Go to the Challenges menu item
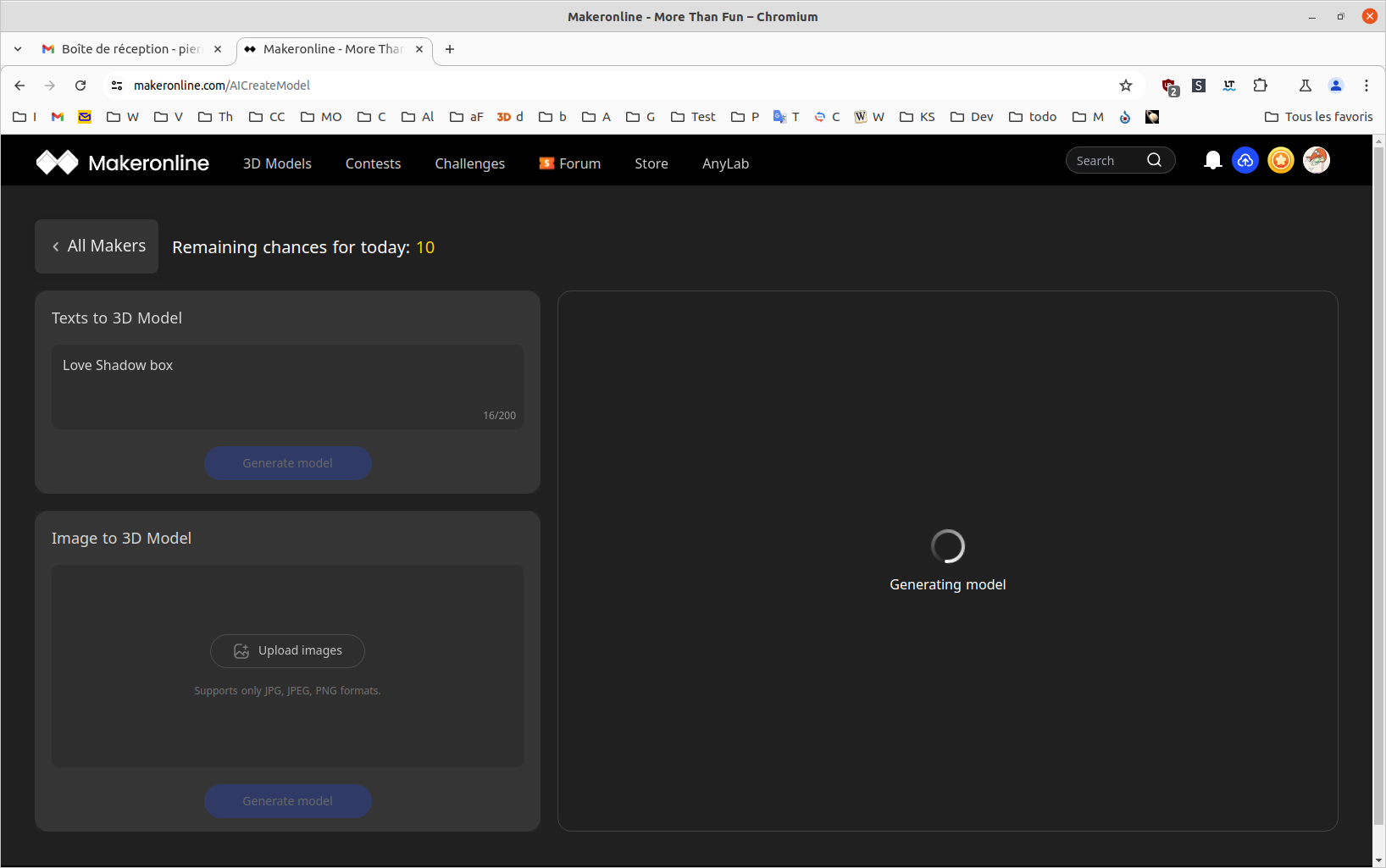 pyautogui.click(x=469, y=163)
